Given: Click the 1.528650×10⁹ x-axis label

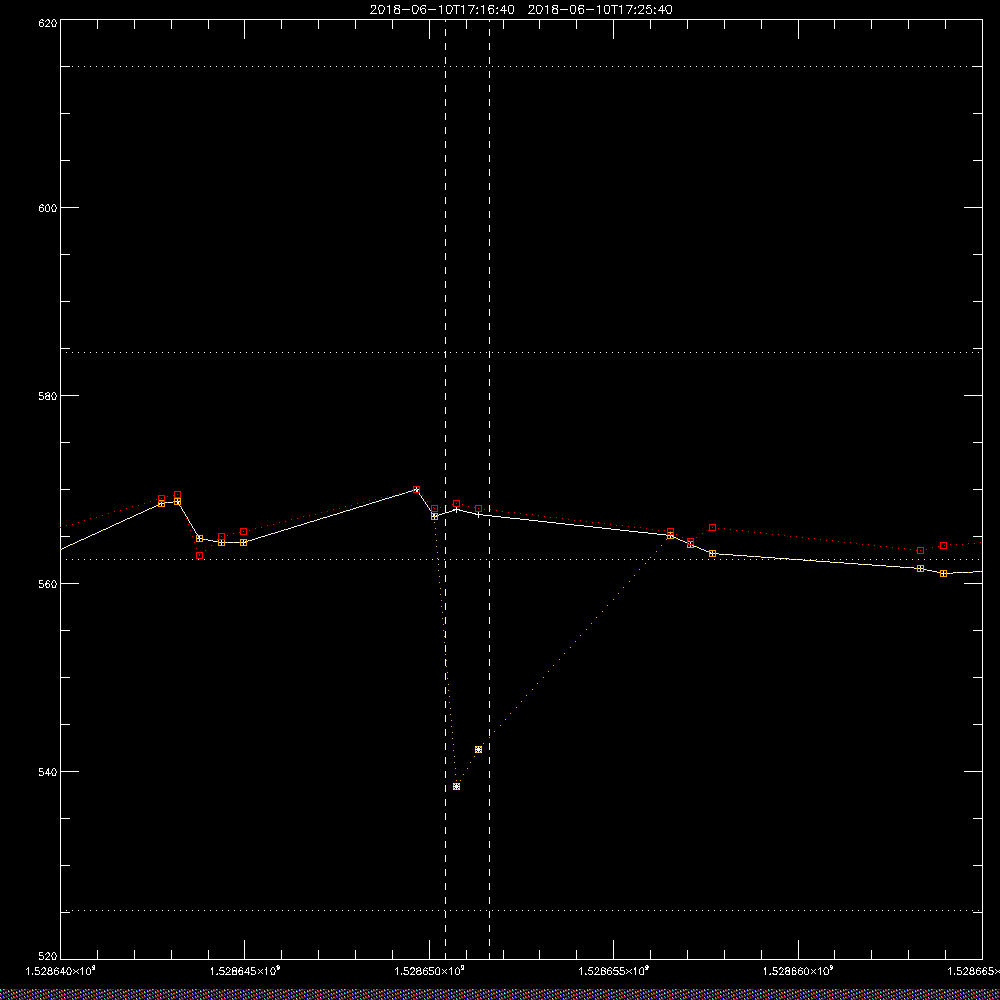Looking at the screenshot, I should [429, 971].
